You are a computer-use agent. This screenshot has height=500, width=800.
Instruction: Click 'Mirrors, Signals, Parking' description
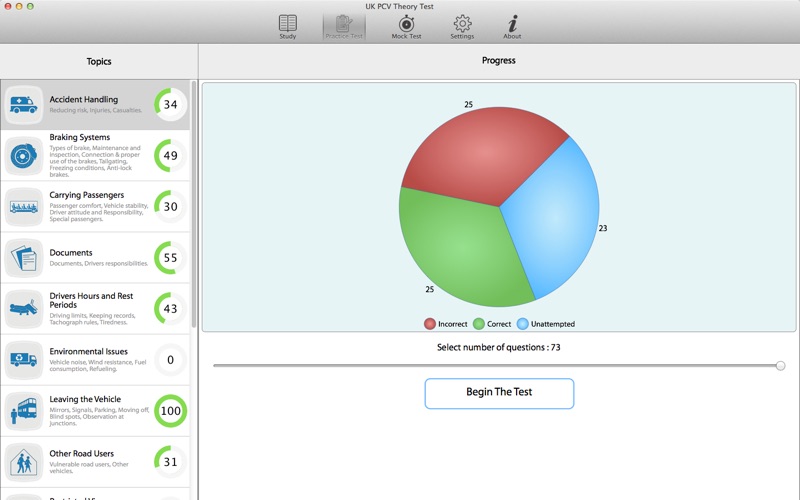[x=99, y=416]
